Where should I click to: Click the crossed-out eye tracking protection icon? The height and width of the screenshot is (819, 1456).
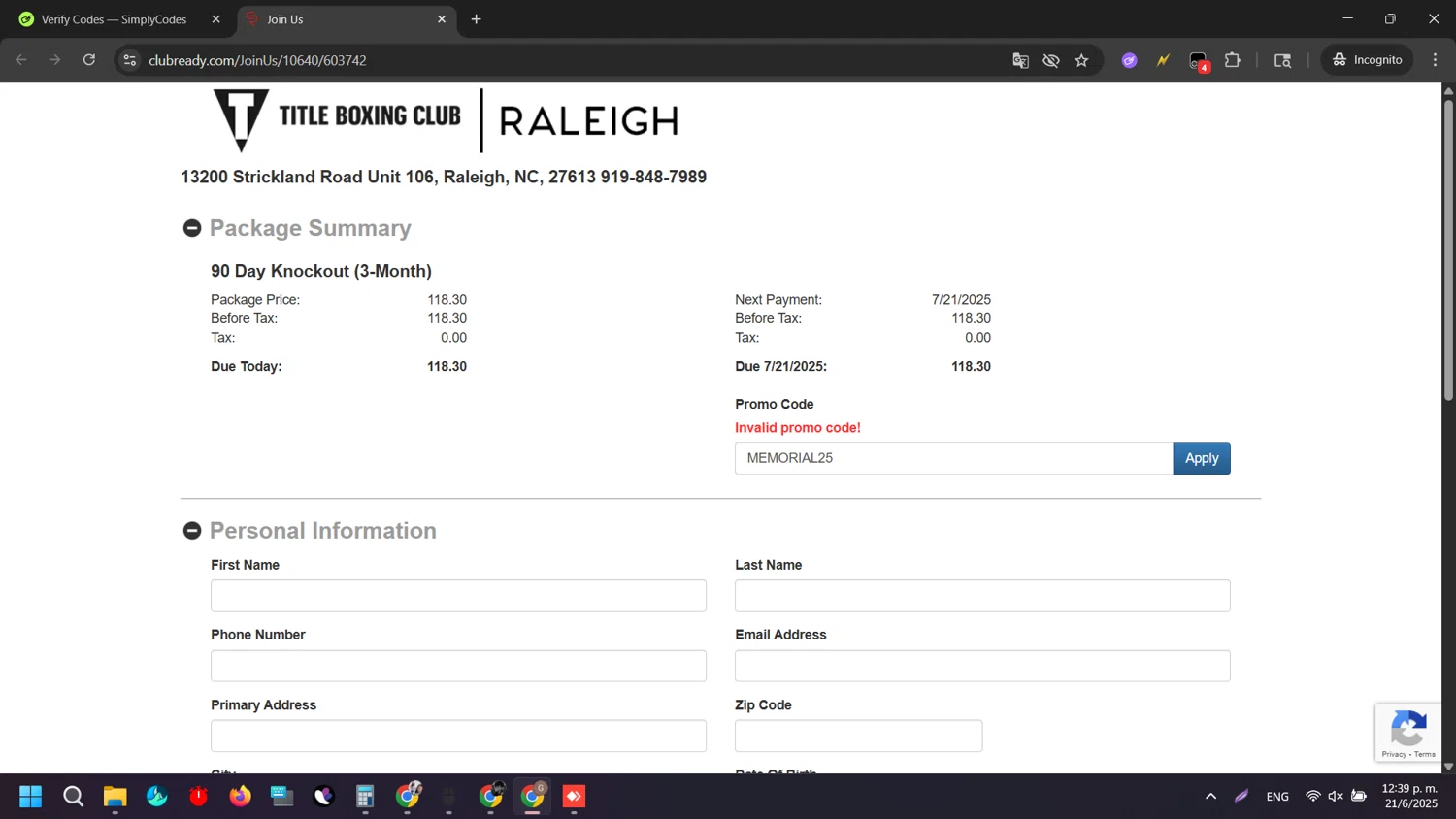pyautogui.click(x=1051, y=60)
